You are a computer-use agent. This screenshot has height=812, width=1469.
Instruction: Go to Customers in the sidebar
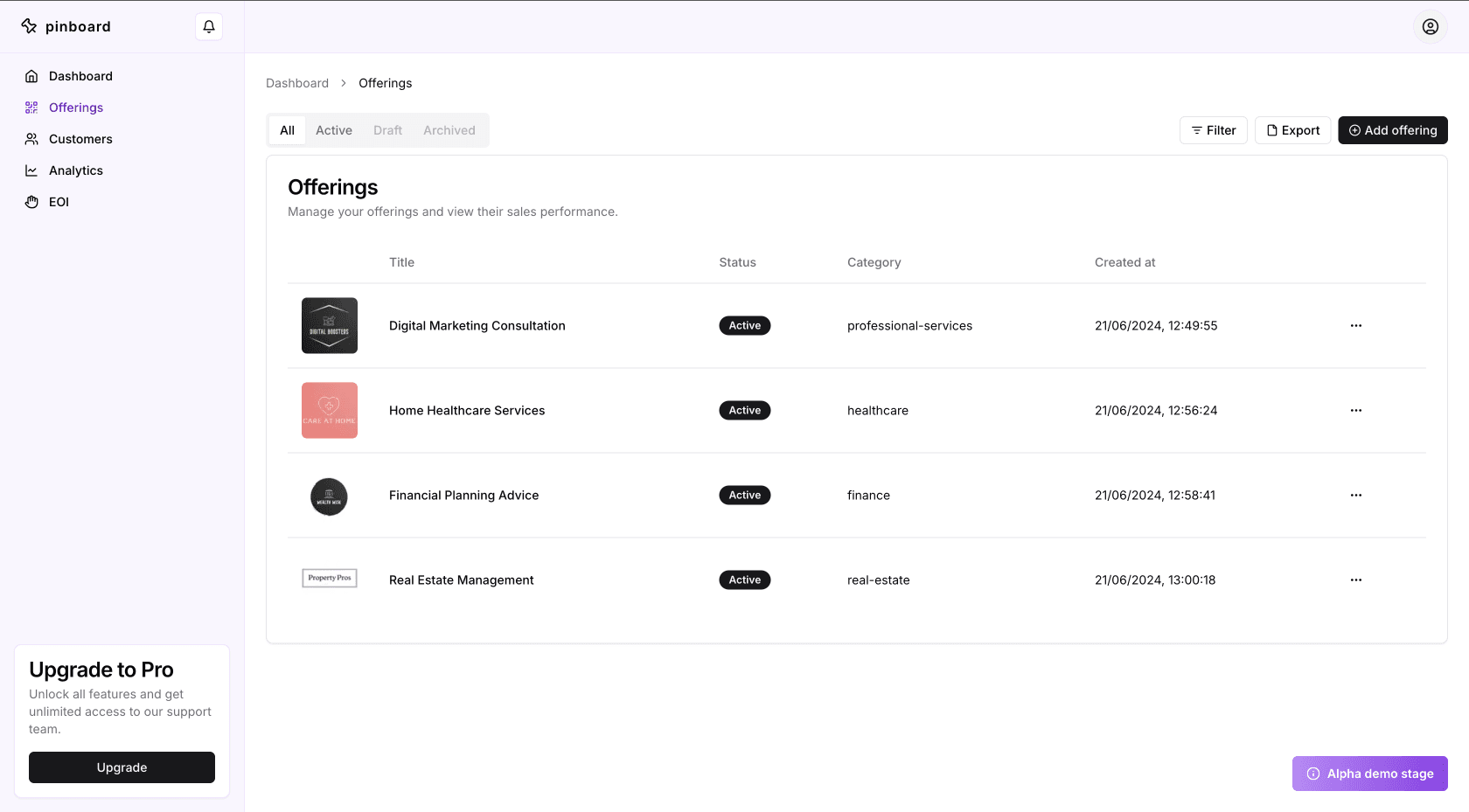[80, 139]
